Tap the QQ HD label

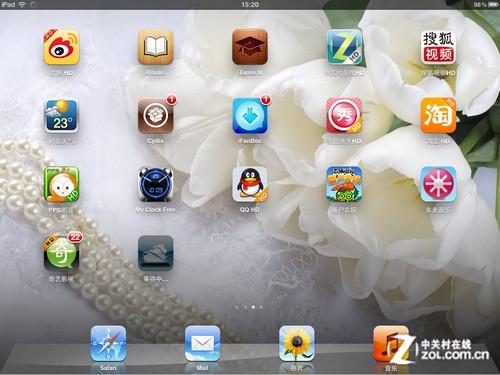(250, 210)
